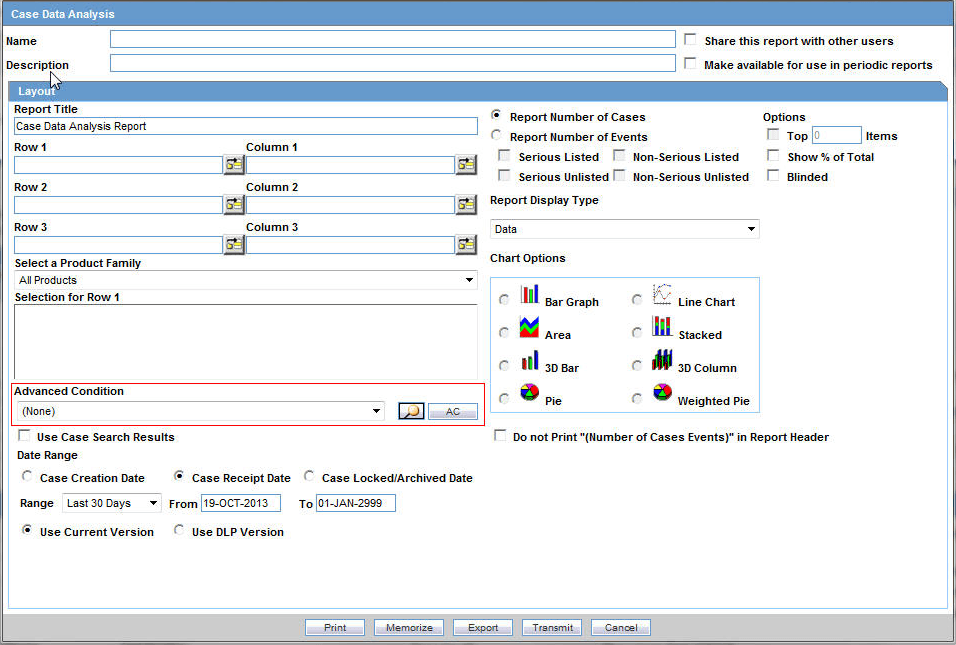Click the Row 1 text field

click(x=118, y=165)
